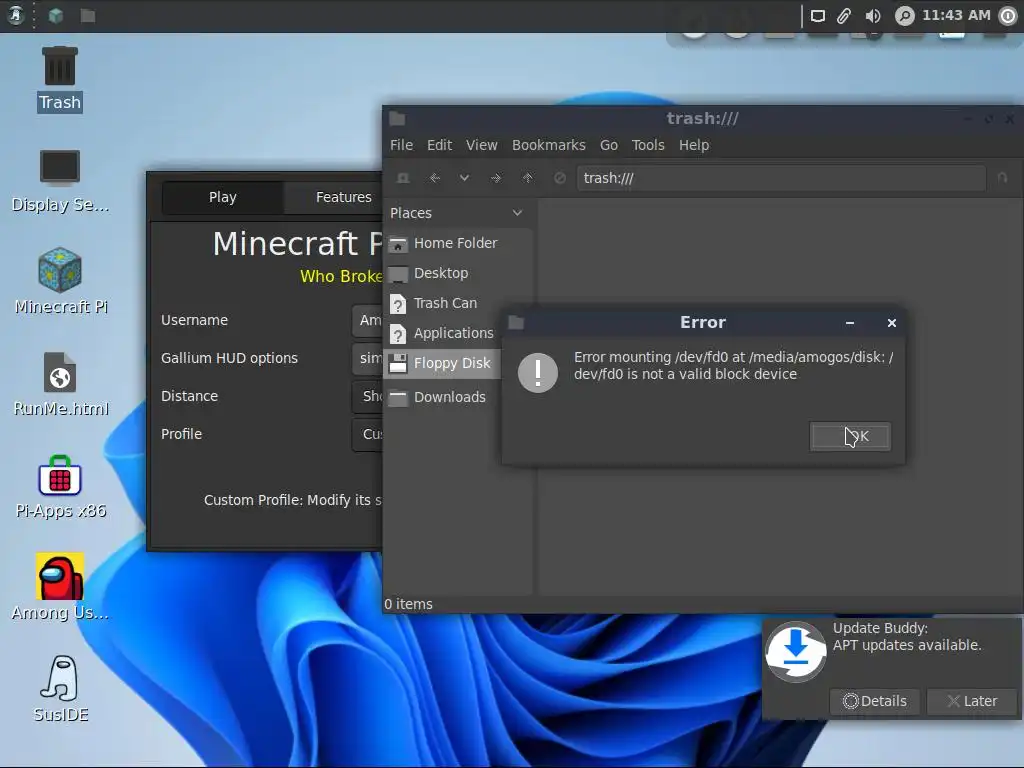Open the file manager launcher in top panel

coord(88,15)
